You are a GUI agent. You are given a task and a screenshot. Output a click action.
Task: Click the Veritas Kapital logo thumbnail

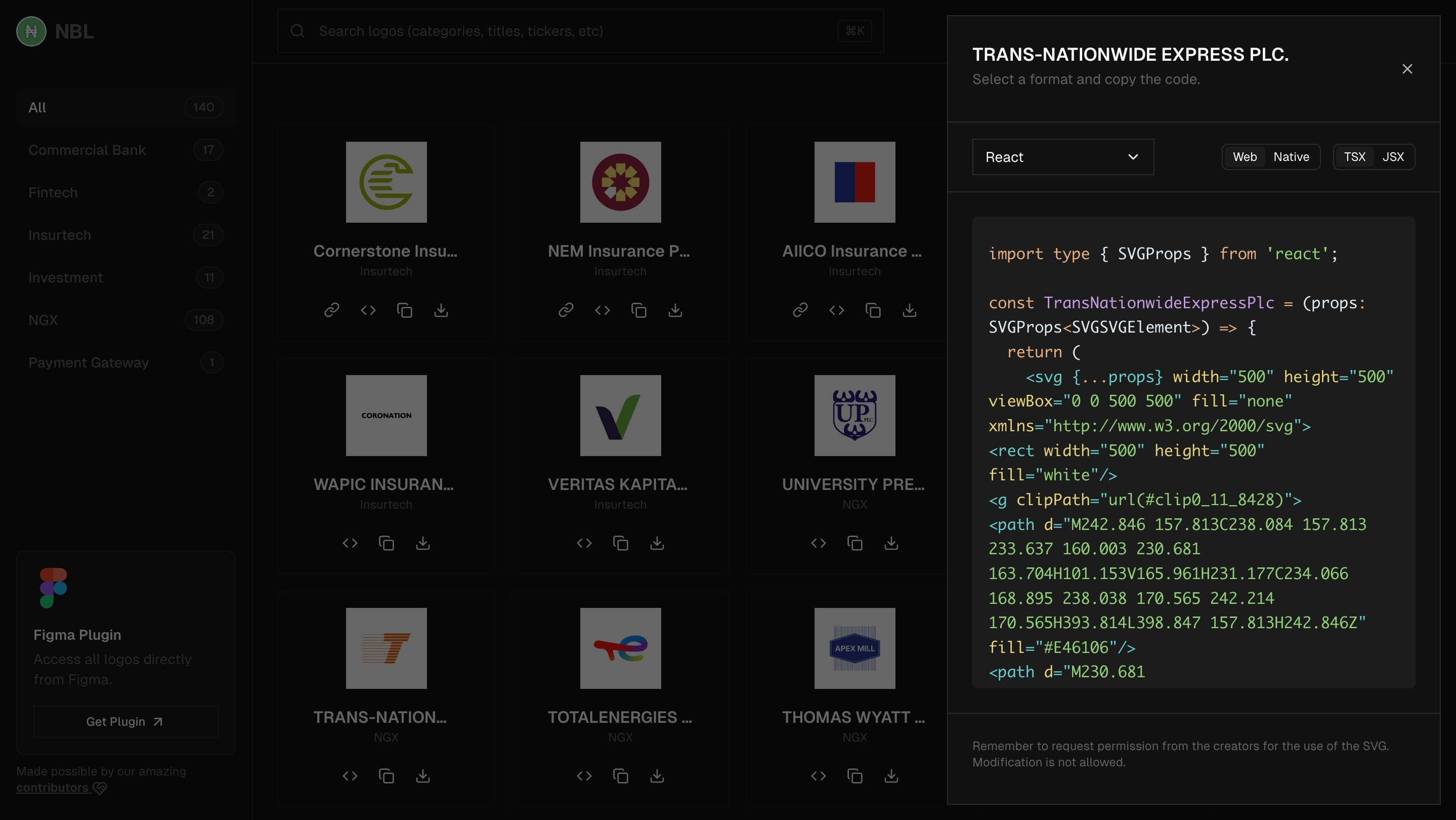point(621,415)
